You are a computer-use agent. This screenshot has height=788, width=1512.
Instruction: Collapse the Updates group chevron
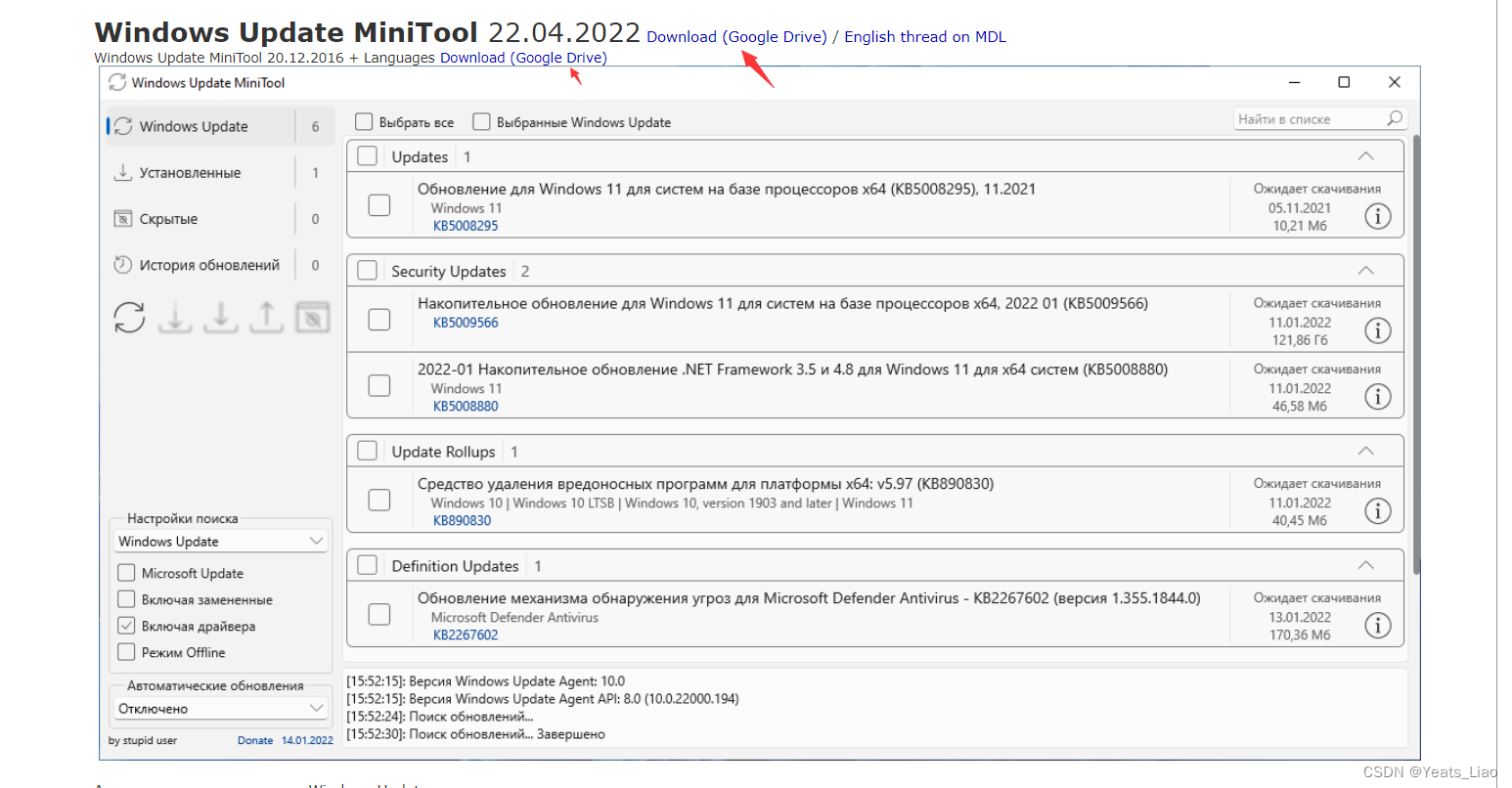point(1366,156)
